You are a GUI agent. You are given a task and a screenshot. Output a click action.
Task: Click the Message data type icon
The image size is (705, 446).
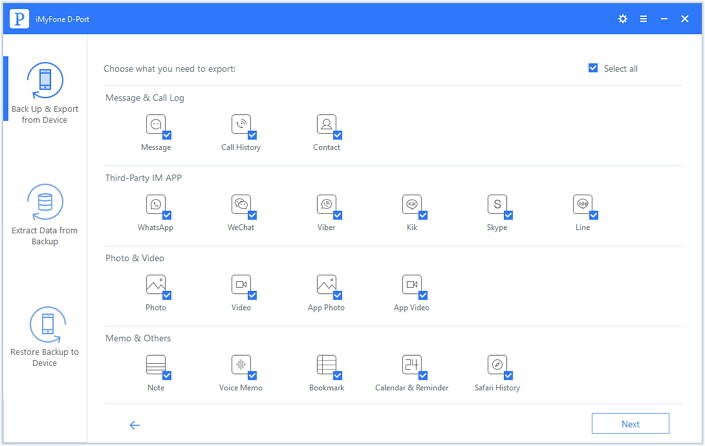[156, 124]
